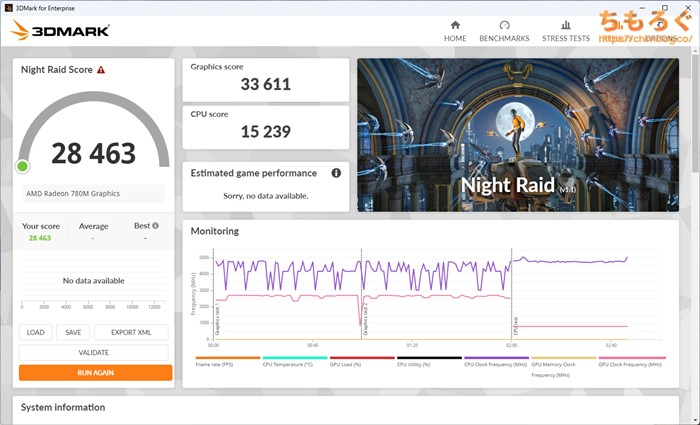Click EXPORT XML button
Screen dimensions: 700x425
click(131, 333)
